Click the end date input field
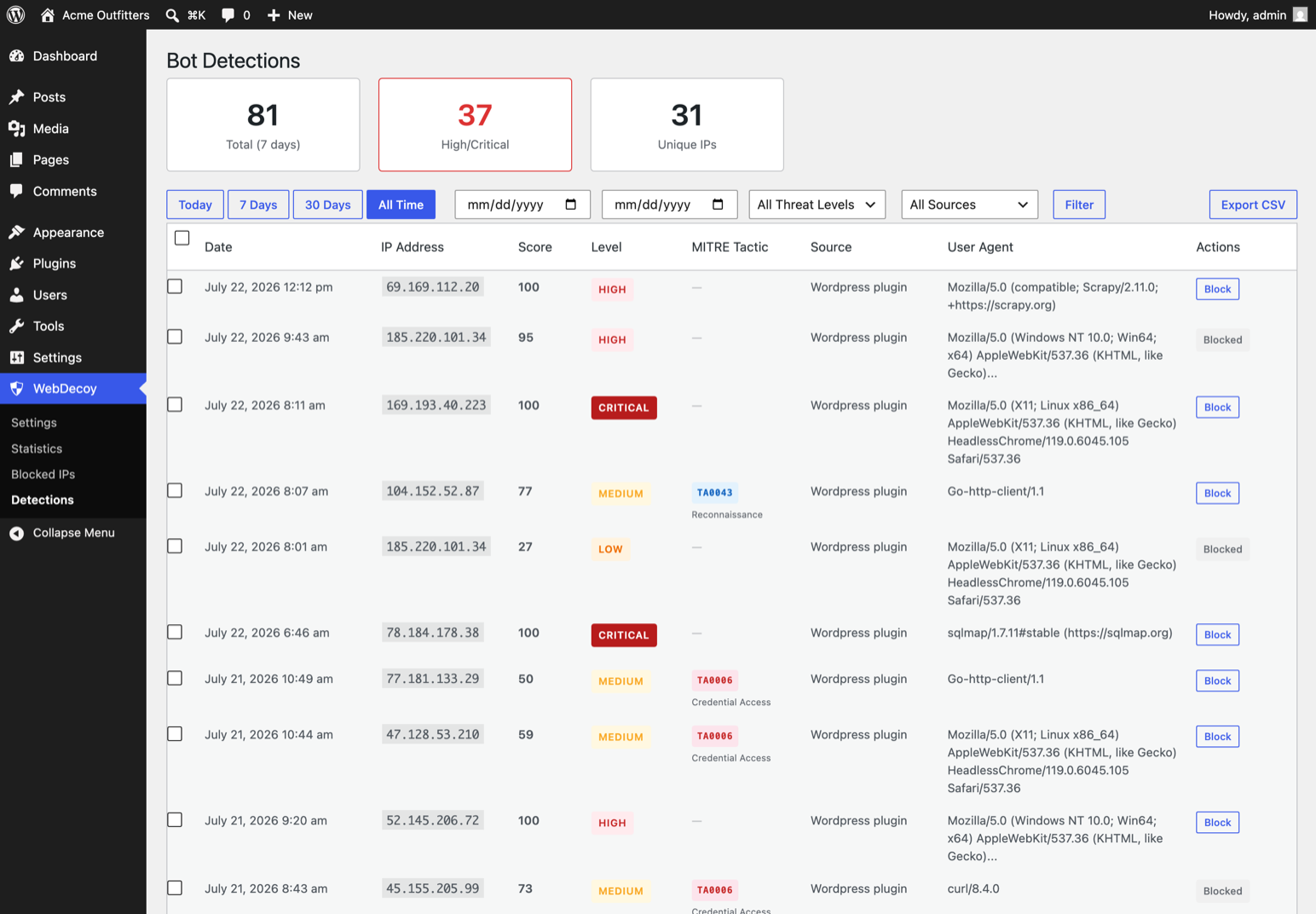 point(669,205)
